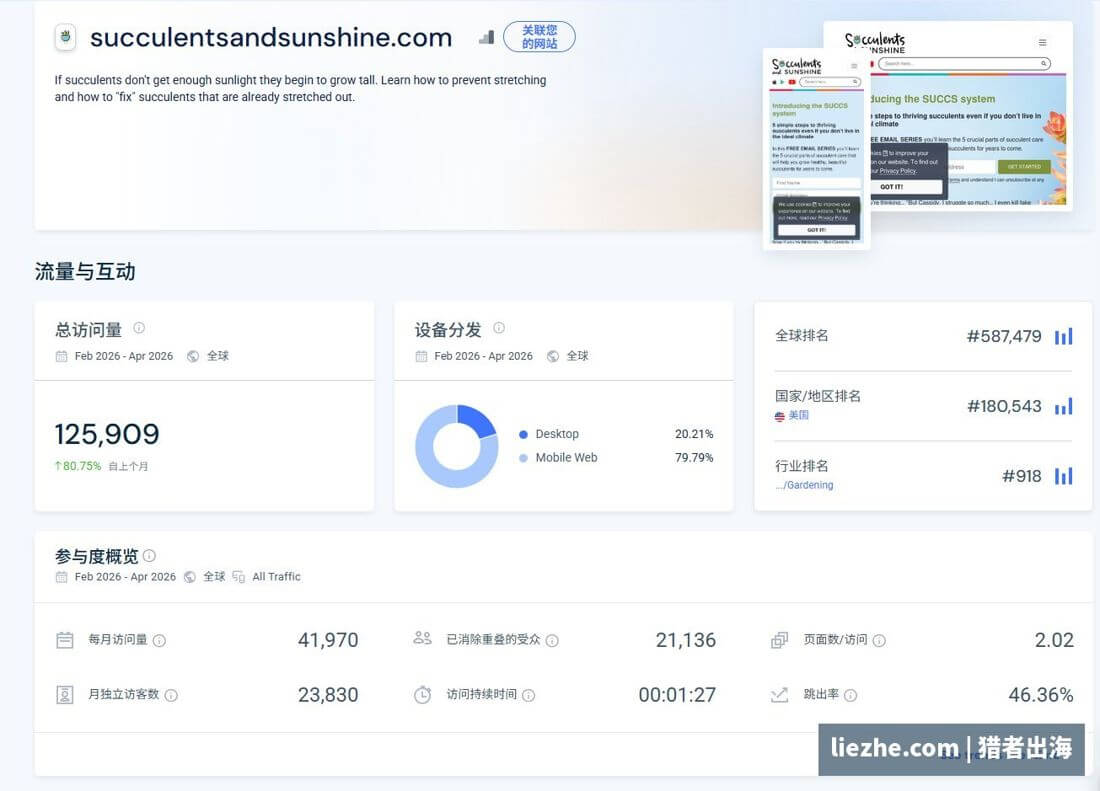This screenshot has width=1100, height=791.
Task: Open the desktop site preview thumbnail
Action: click(972, 116)
